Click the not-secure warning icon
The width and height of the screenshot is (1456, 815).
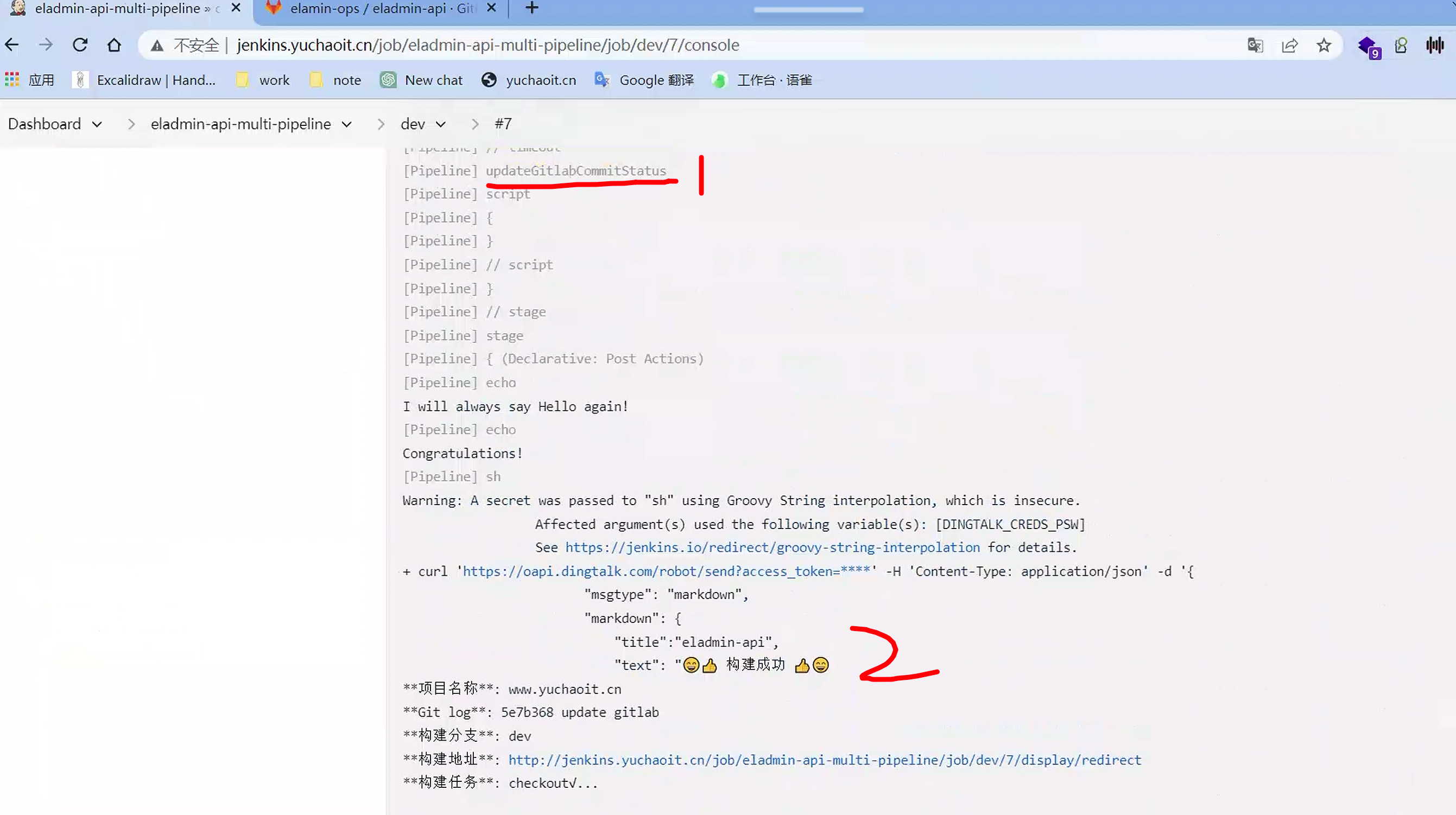click(x=157, y=45)
